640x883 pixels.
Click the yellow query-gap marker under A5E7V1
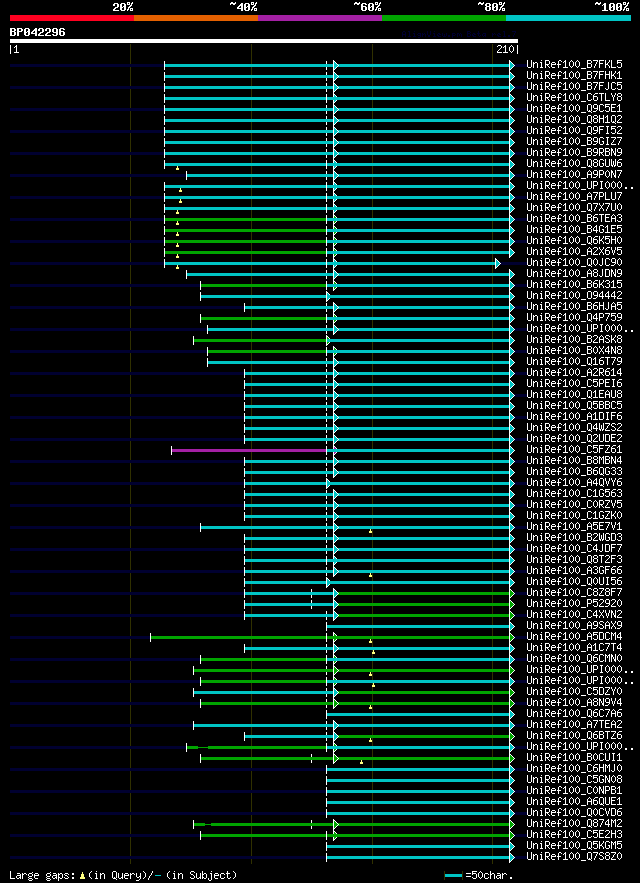pyautogui.click(x=371, y=531)
